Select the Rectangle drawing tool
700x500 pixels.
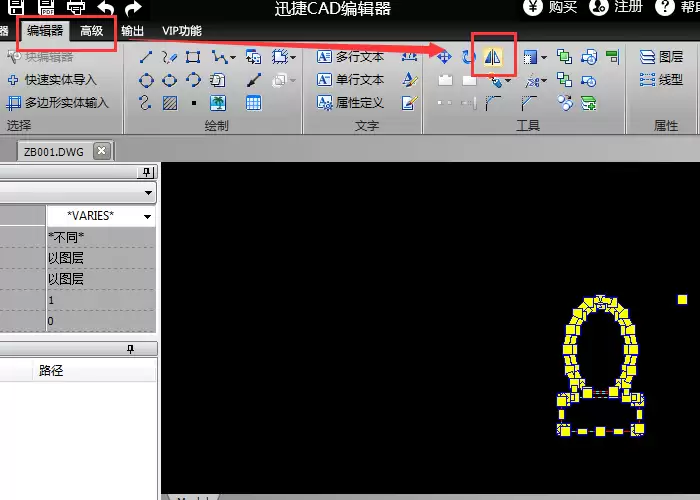click(193, 57)
